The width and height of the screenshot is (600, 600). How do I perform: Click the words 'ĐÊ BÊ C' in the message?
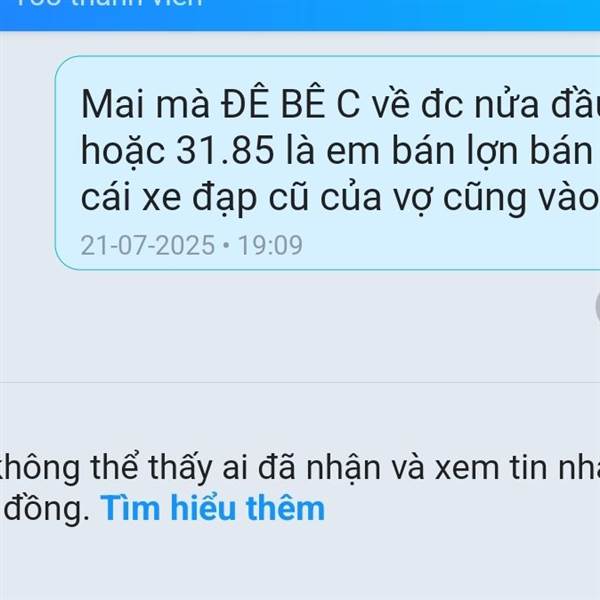(291, 104)
